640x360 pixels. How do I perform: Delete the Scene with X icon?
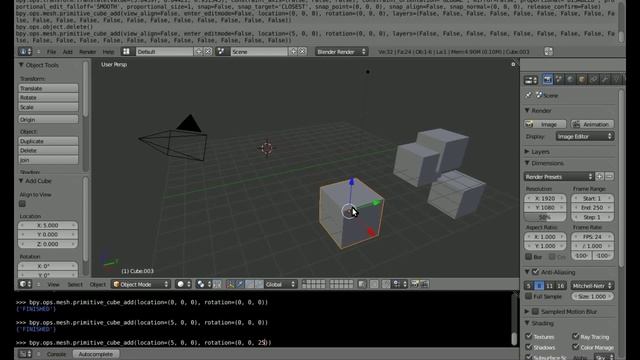(x=302, y=51)
